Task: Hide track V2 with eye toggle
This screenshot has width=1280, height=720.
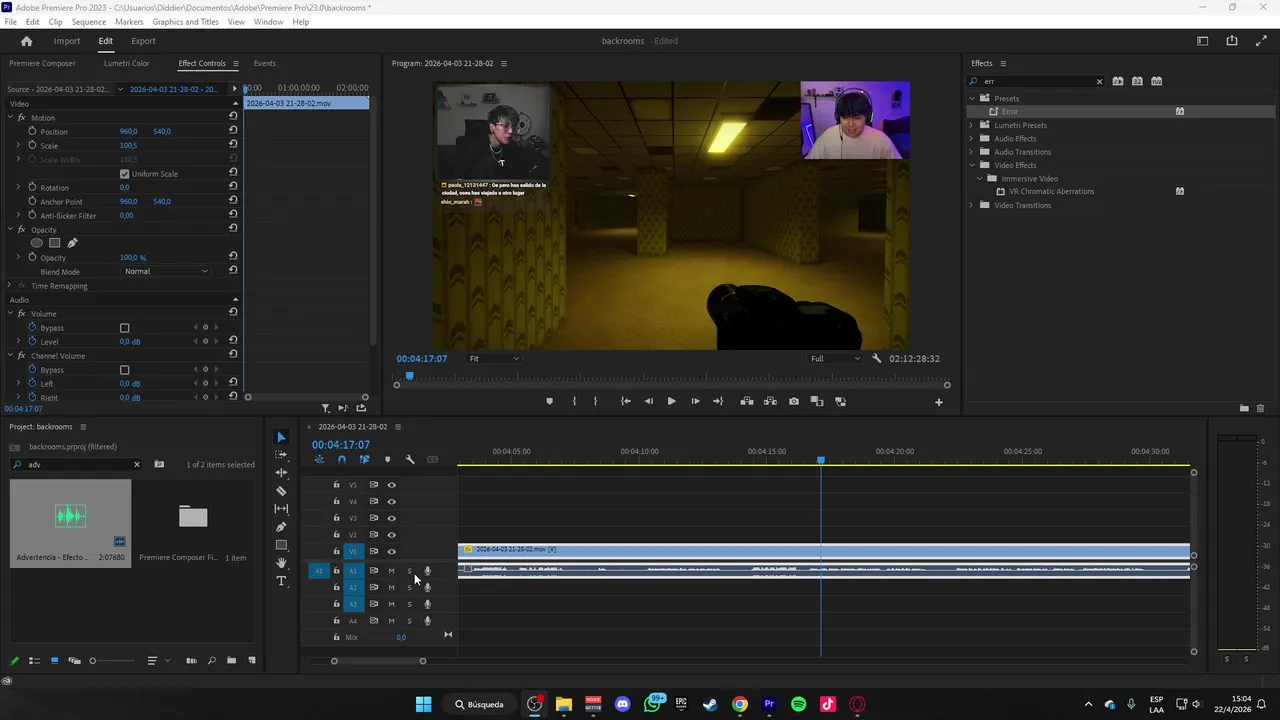Action: click(x=391, y=535)
